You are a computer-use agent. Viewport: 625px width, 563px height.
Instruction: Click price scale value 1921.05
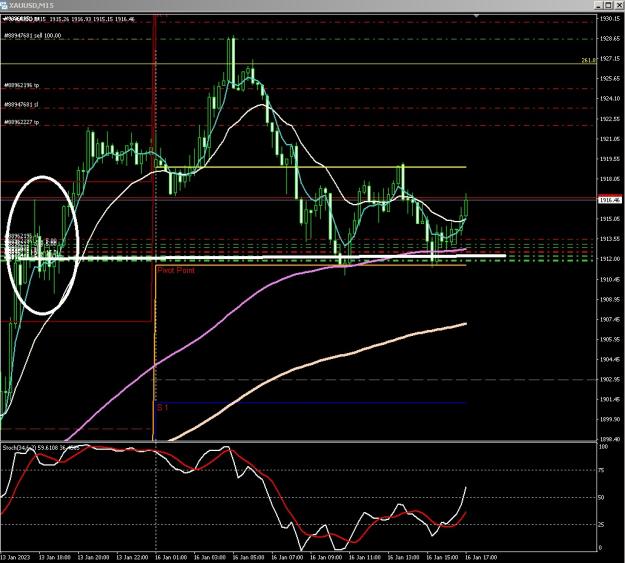pos(610,139)
